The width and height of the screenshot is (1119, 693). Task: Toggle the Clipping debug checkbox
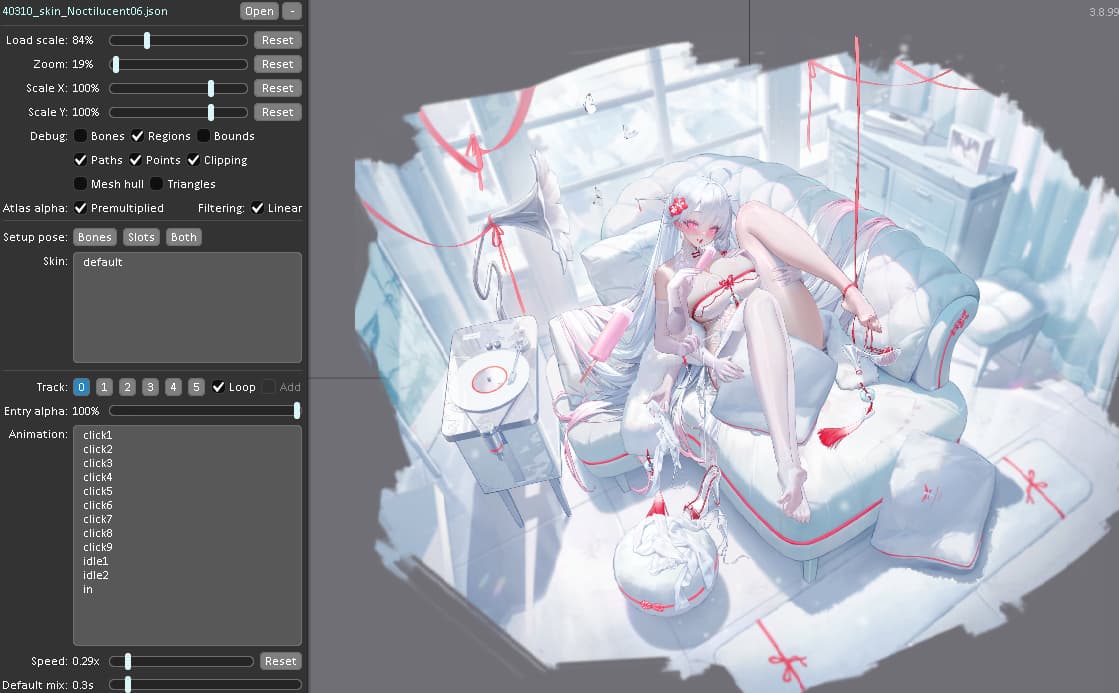point(193,160)
